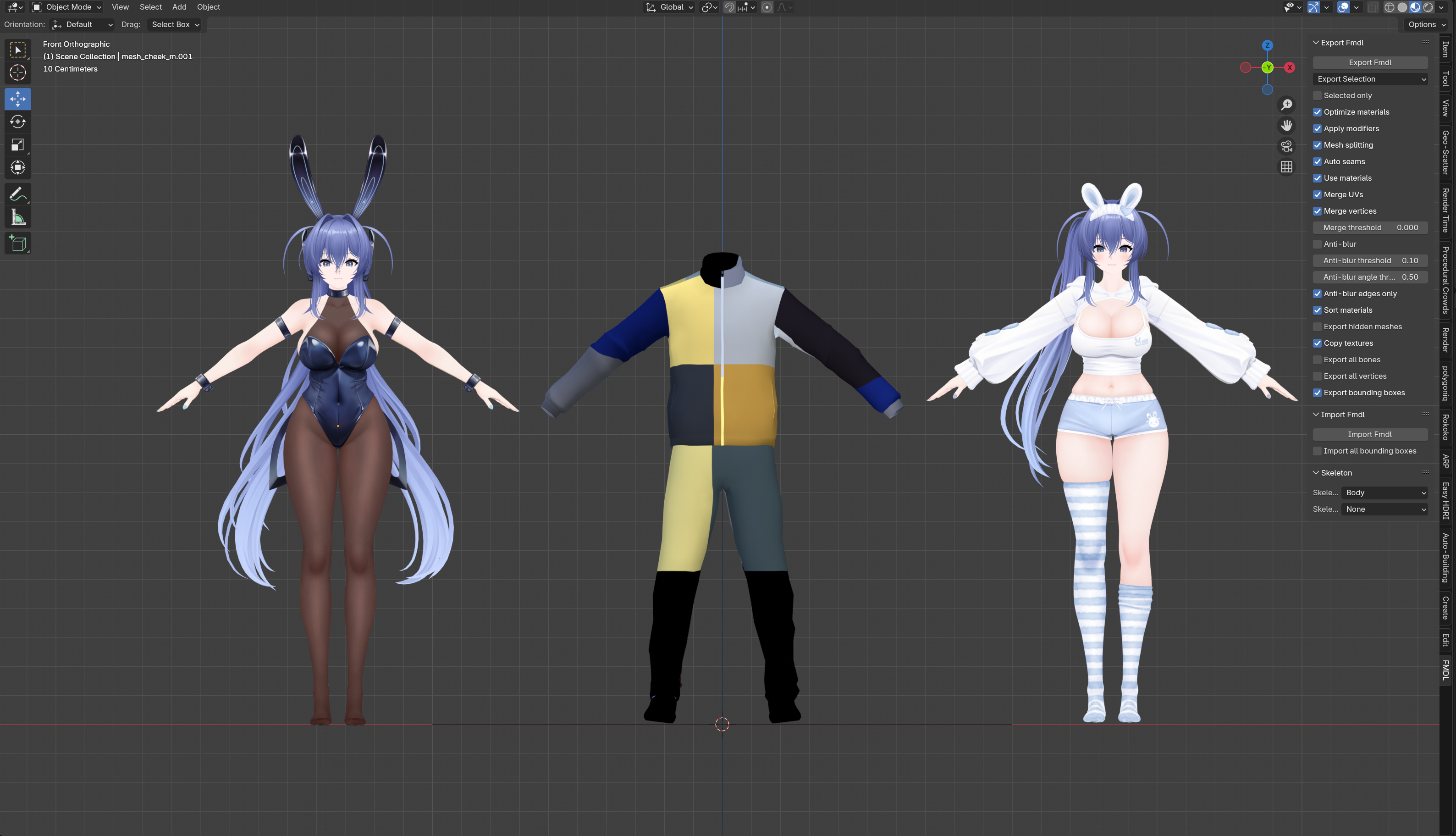Open the Drag Select Box dropdown

pyautogui.click(x=175, y=25)
